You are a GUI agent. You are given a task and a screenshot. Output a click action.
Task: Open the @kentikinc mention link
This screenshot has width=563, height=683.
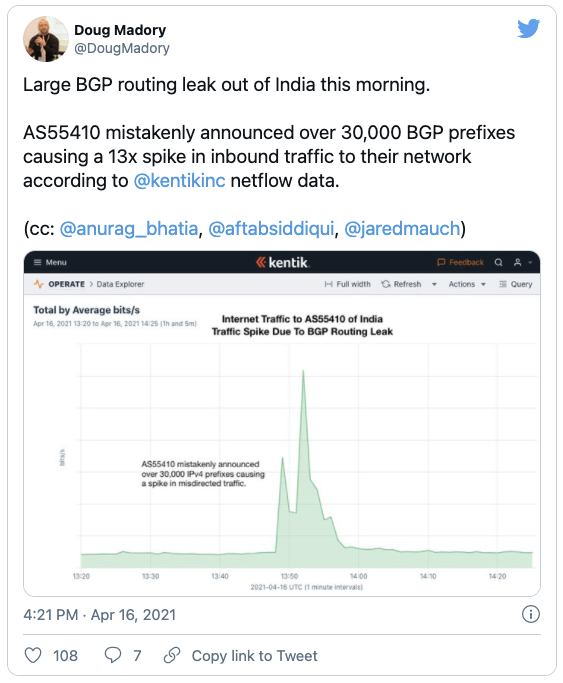tap(179, 181)
